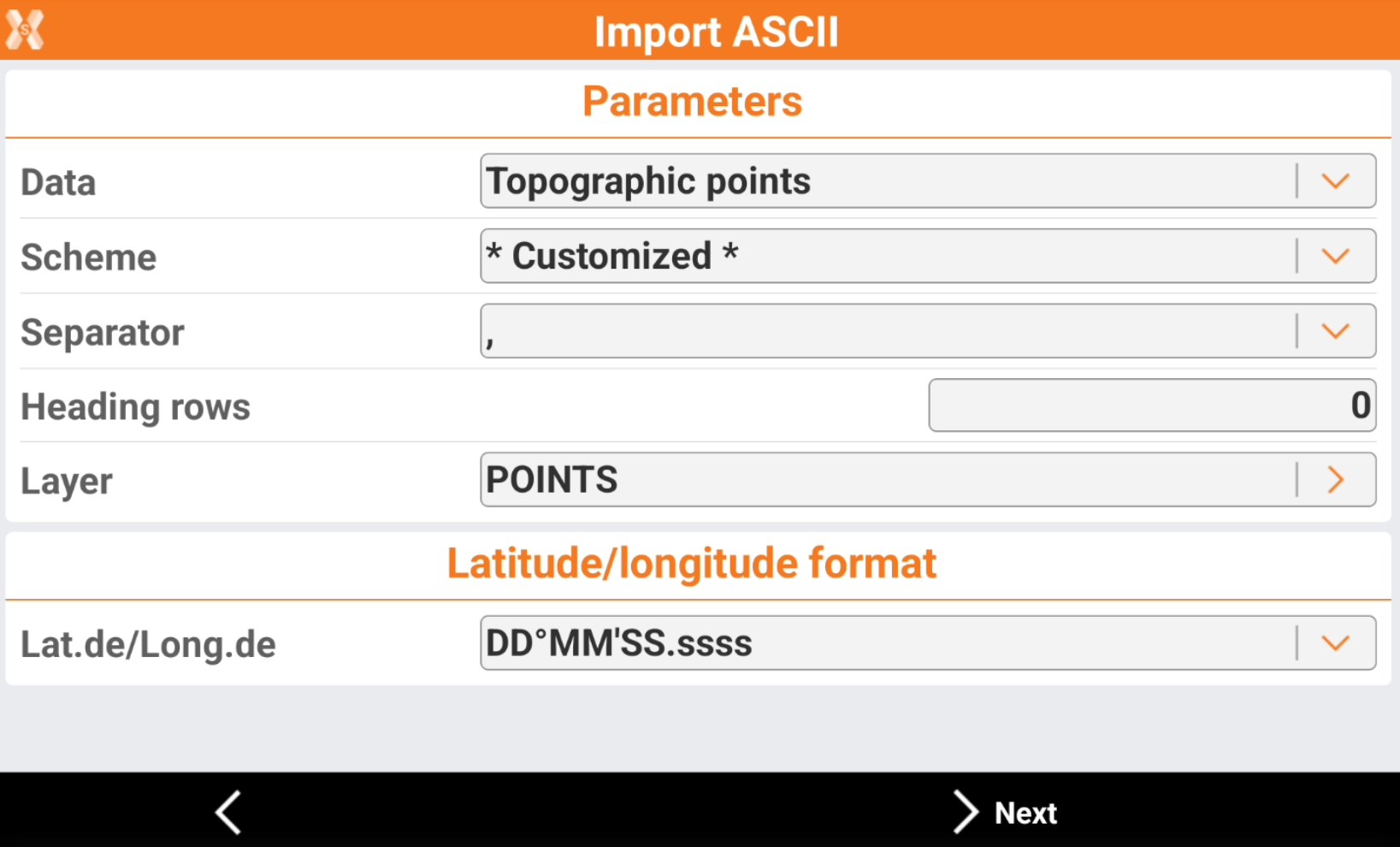Screen dimensions: 1400x847
Task: Click the DD°MM'SS.ssss format field
Action: pyautogui.click(x=885, y=643)
